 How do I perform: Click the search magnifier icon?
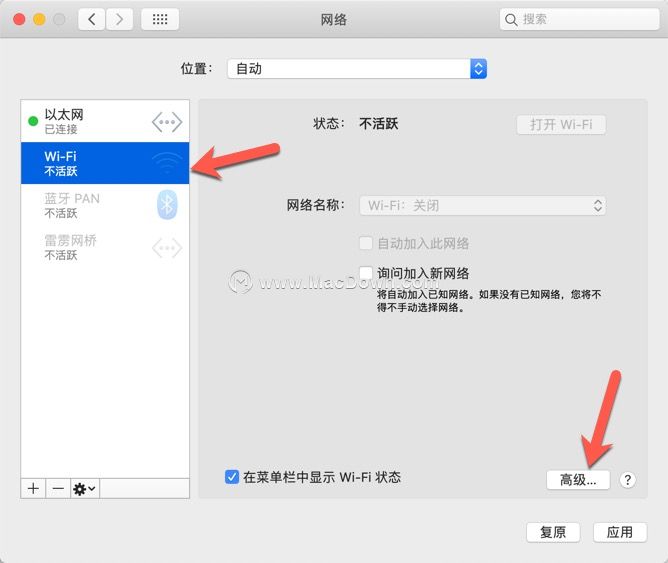(x=510, y=20)
